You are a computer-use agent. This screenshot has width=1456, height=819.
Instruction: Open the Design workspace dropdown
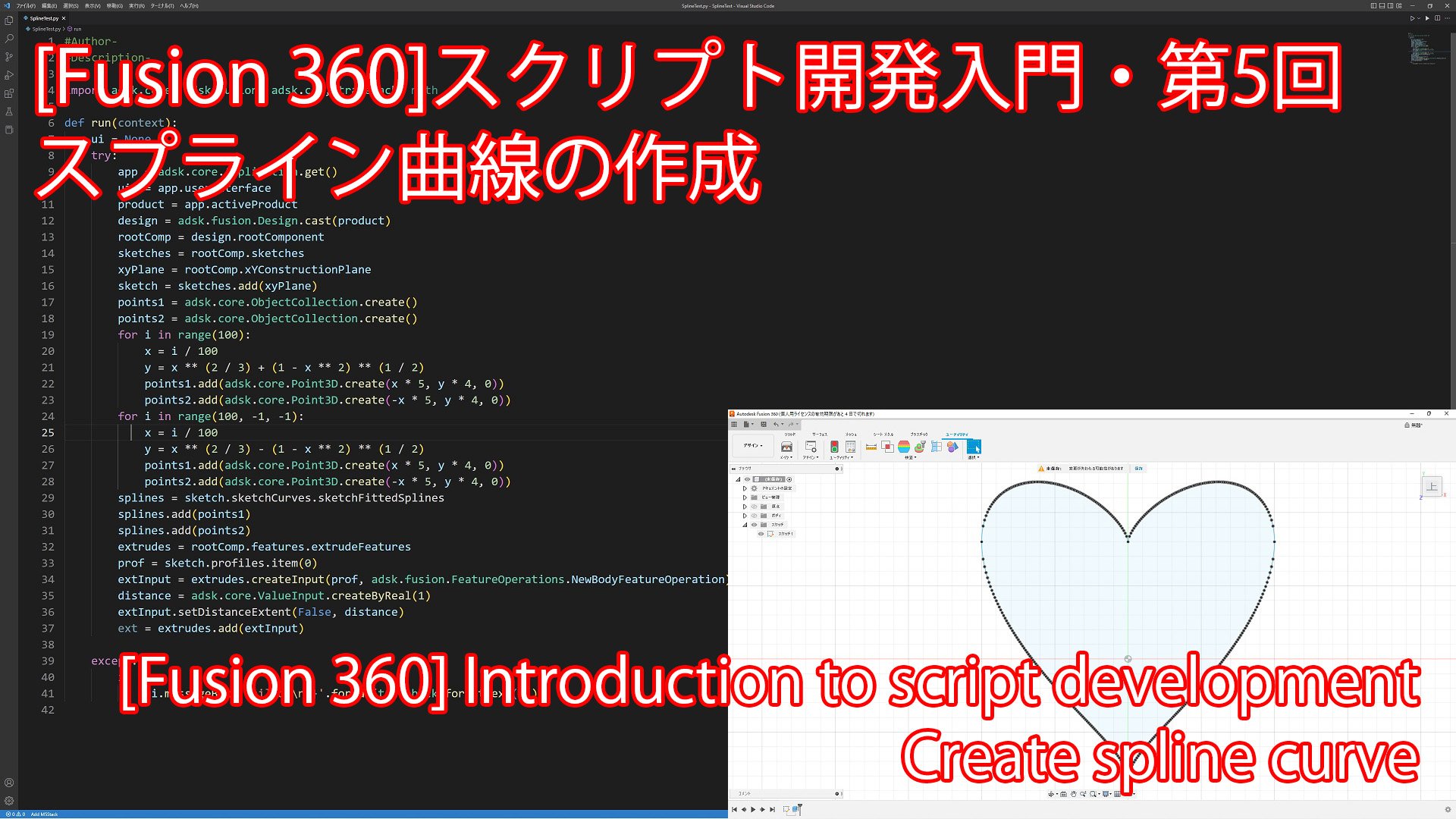tap(753, 446)
